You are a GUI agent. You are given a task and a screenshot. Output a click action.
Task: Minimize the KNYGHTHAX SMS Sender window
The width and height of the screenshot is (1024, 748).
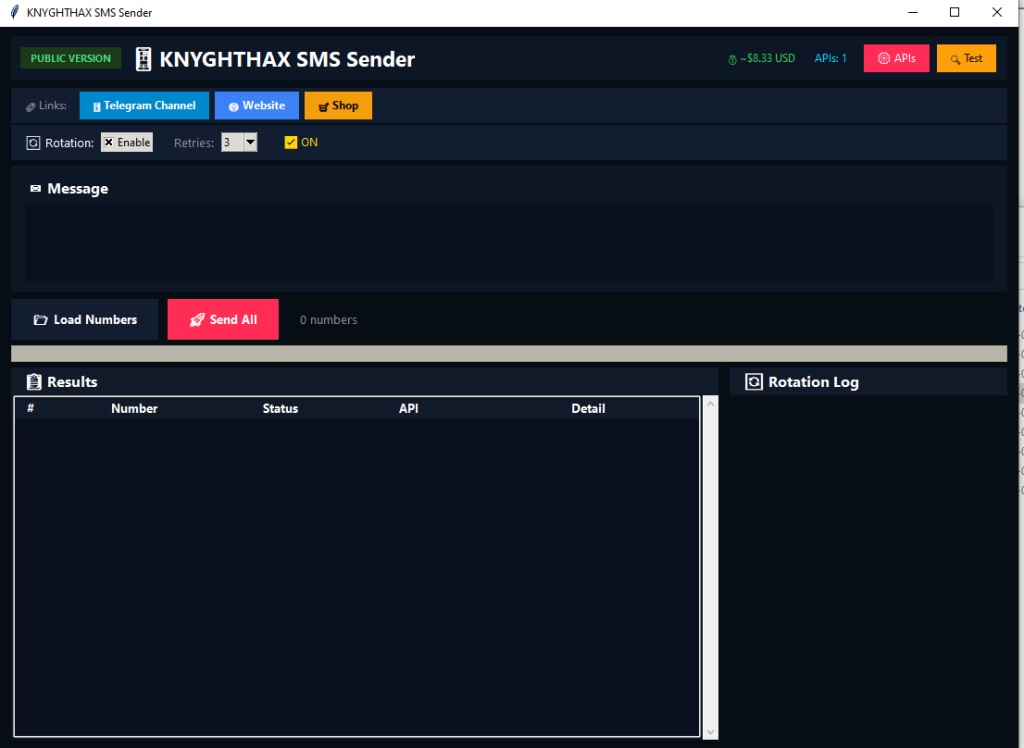[x=913, y=12]
